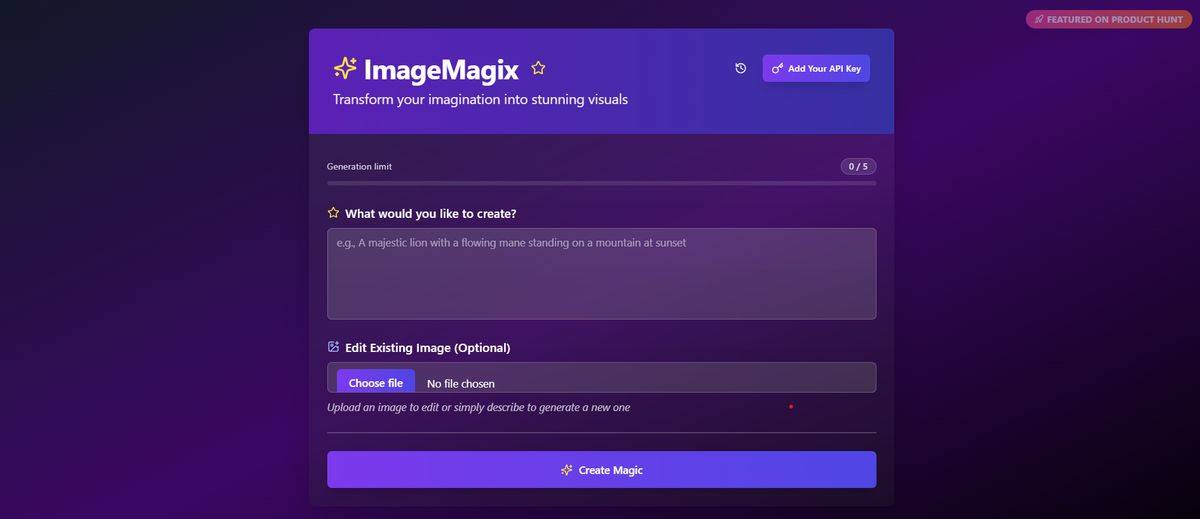Open the Featured on Product Hunt badge

pos(1109,19)
